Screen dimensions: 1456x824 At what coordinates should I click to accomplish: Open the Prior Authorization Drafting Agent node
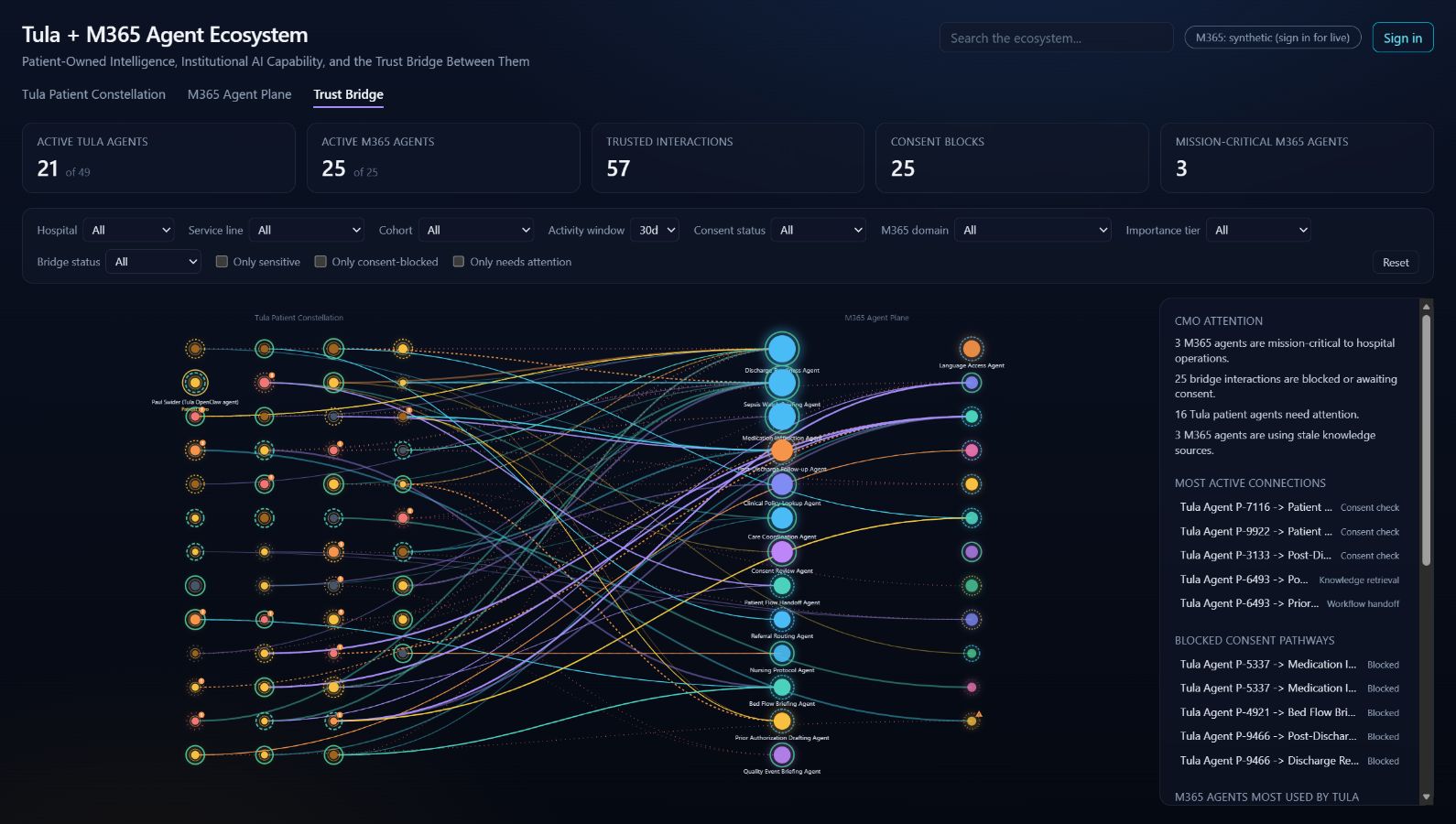tap(781, 721)
